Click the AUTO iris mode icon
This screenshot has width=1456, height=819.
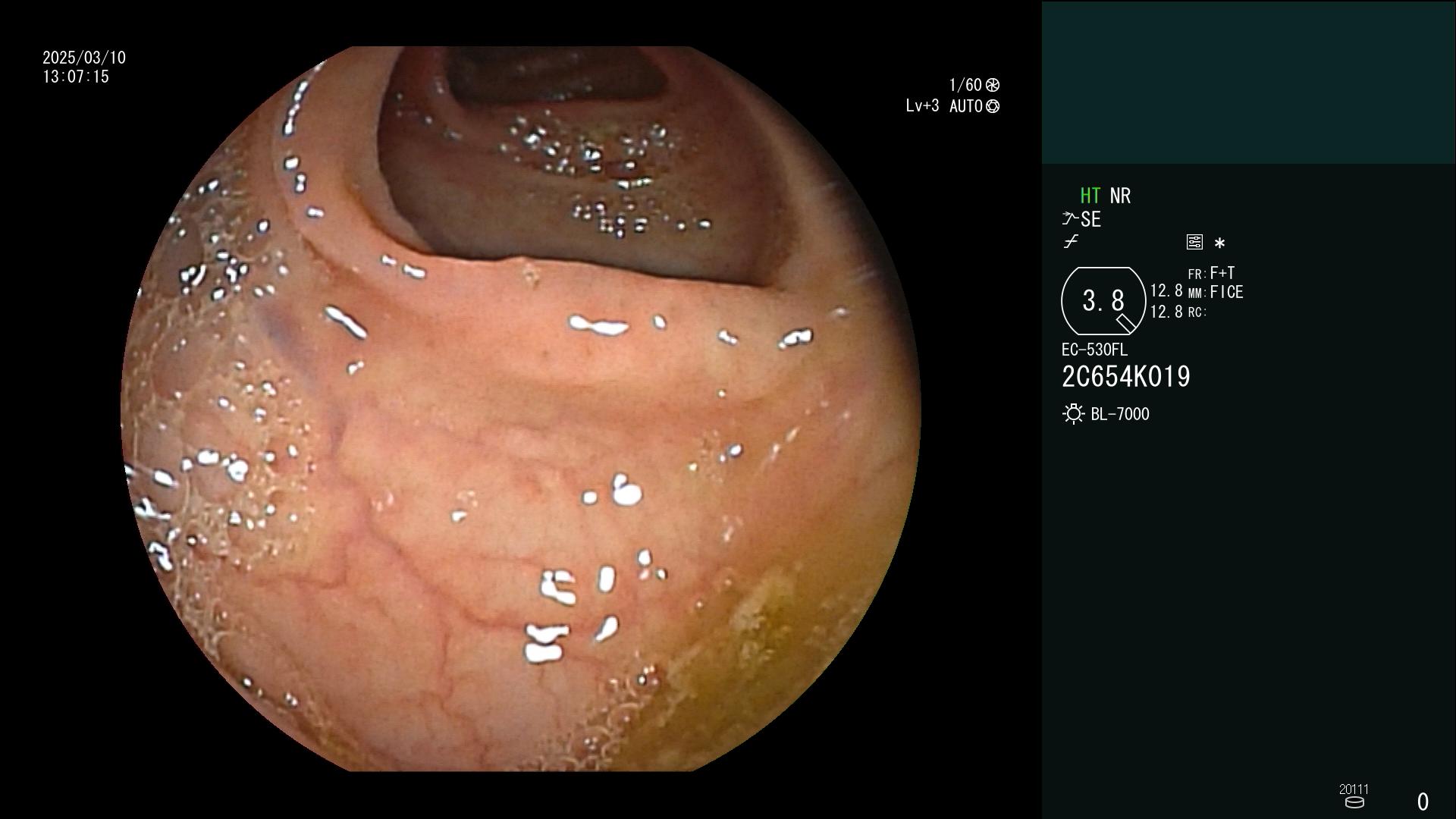pos(993,107)
